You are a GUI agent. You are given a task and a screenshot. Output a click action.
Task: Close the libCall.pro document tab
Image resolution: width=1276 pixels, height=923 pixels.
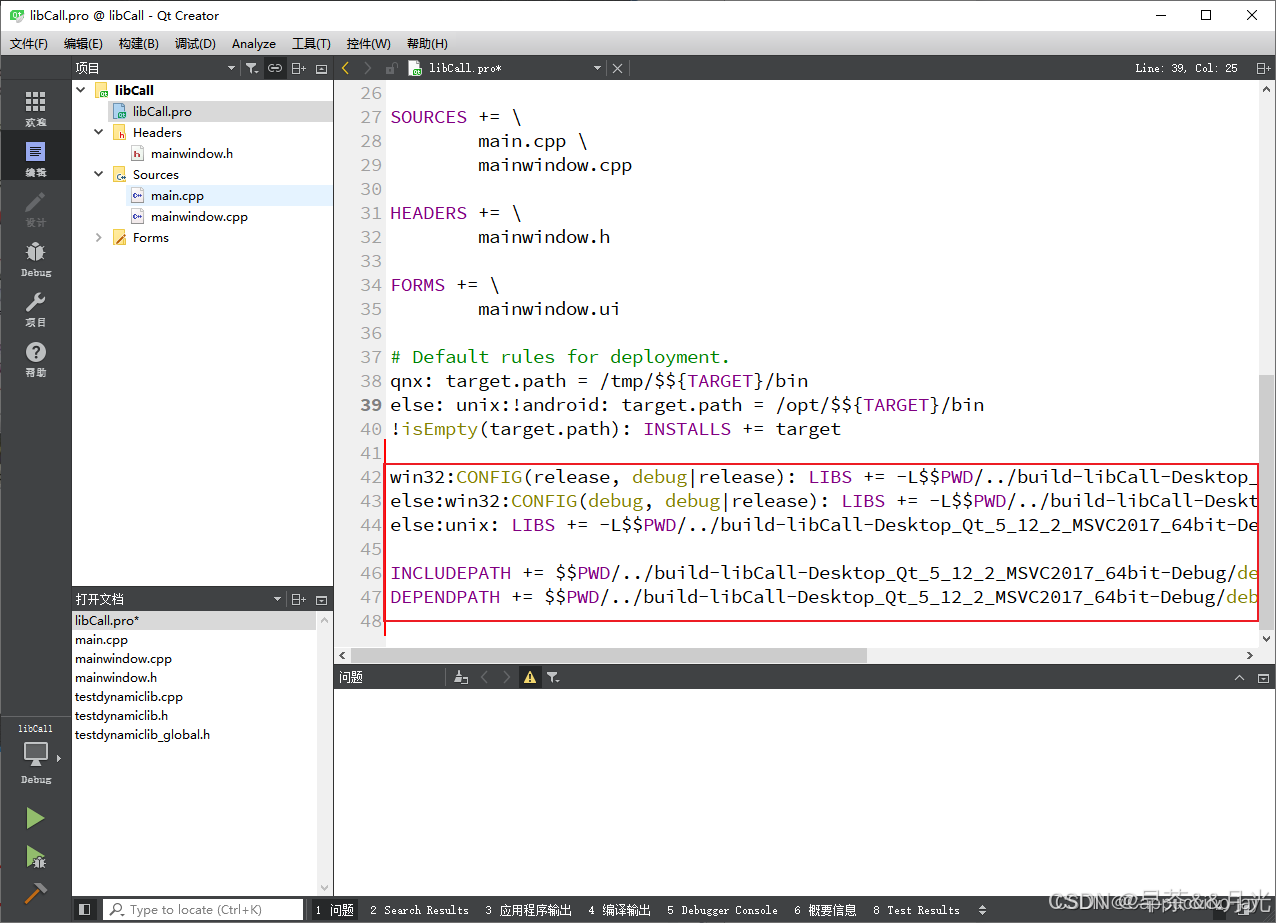click(x=617, y=68)
